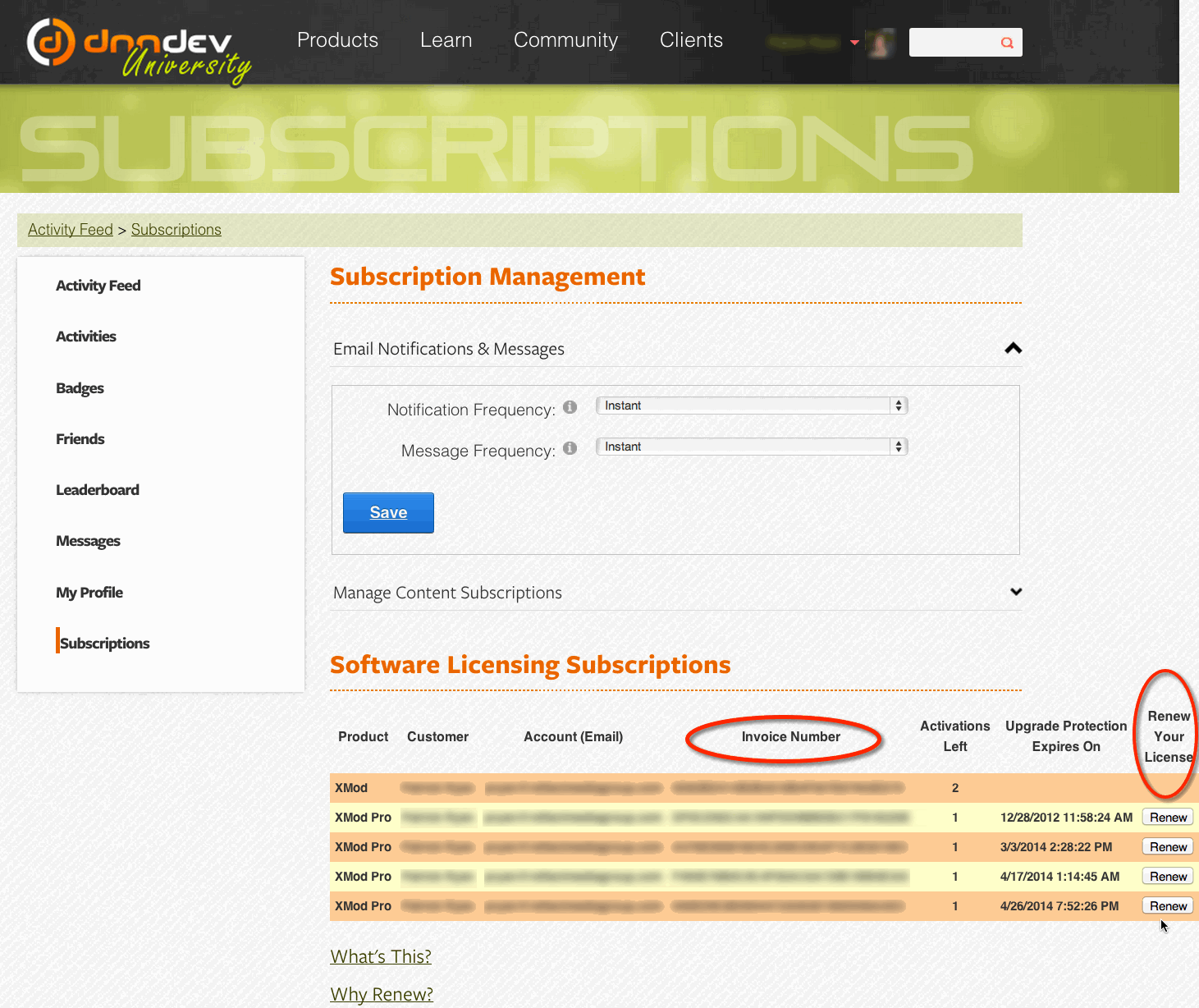1199x1008 pixels.
Task: Expand Manage Content Subscriptions section
Action: point(1016,592)
